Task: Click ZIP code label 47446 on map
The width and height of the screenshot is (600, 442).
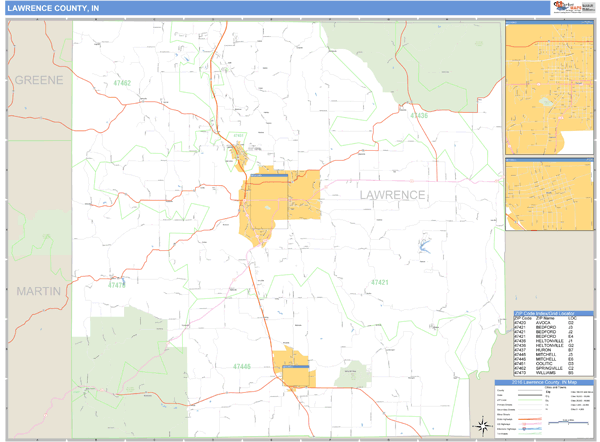Action: 242,367
